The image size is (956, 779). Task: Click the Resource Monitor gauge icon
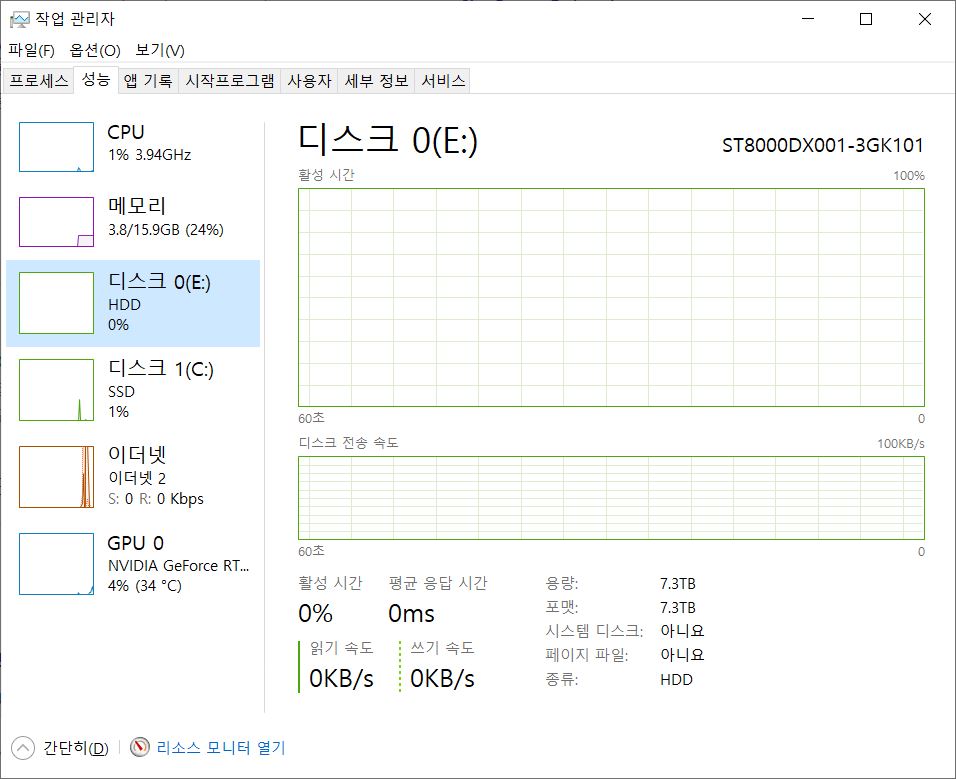[x=139, y=747]
